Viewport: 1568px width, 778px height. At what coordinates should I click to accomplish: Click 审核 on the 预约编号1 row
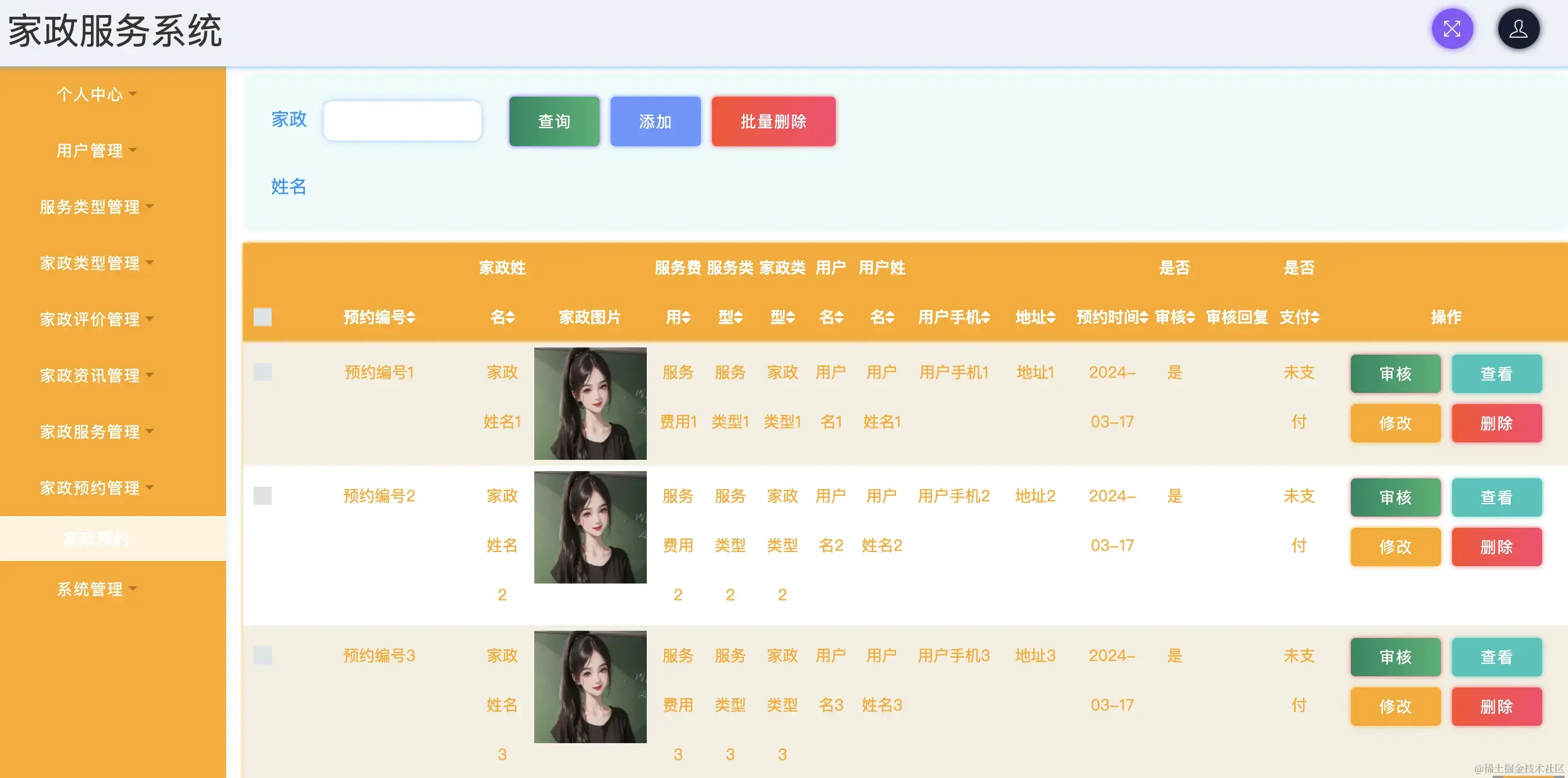(x=1395, y=373)
